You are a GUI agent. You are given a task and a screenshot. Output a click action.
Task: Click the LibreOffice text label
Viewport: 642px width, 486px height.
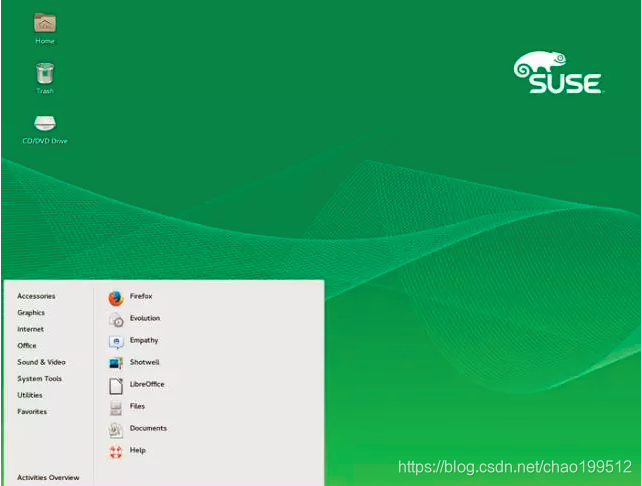click(x=147, y=384)
